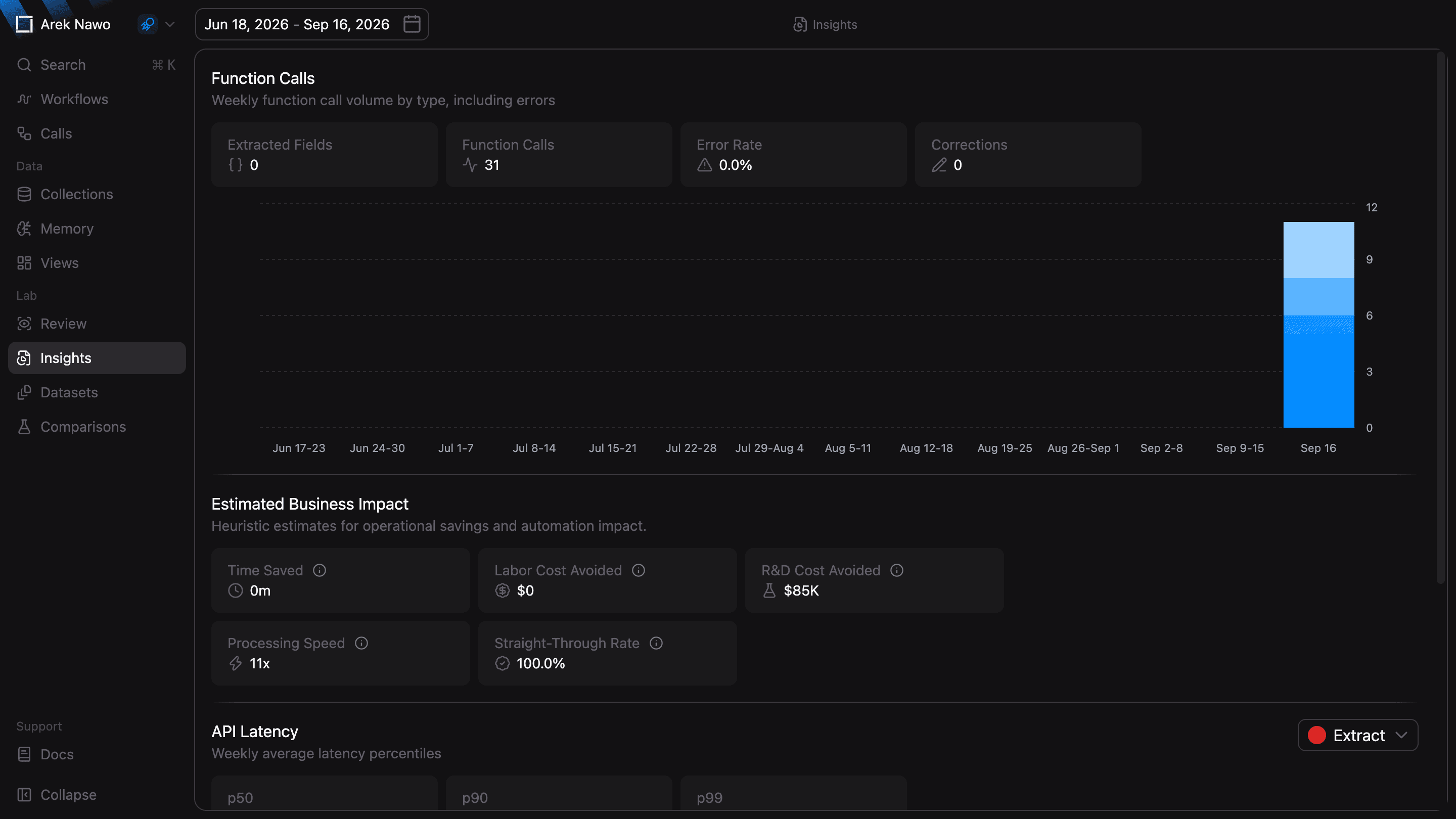Click the $85K R&D Cost Avoided value
The height and width of the screenshot is (819, 1456).
pos(801,591)
